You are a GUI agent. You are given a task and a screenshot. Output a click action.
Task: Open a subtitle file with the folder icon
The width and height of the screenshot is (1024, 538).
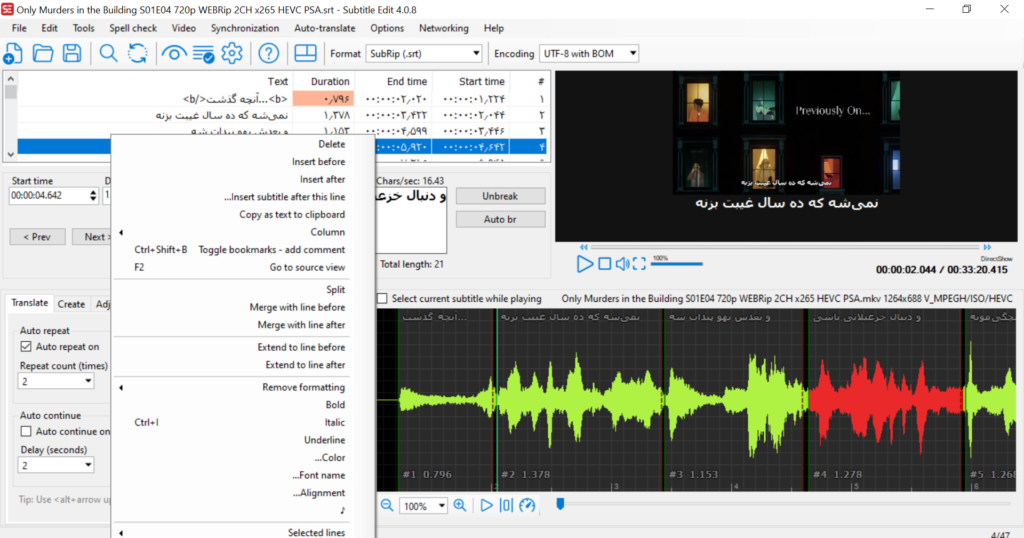[43, 53]
